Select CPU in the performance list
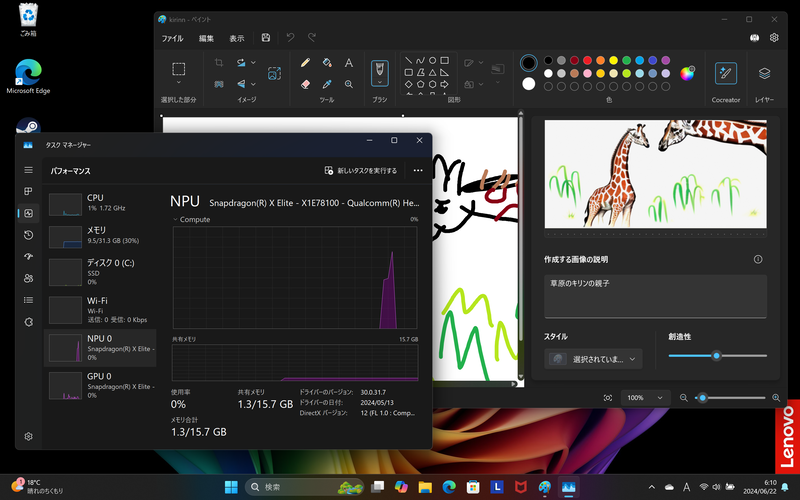This screenshot has height=500, width=800. [101, 204]
